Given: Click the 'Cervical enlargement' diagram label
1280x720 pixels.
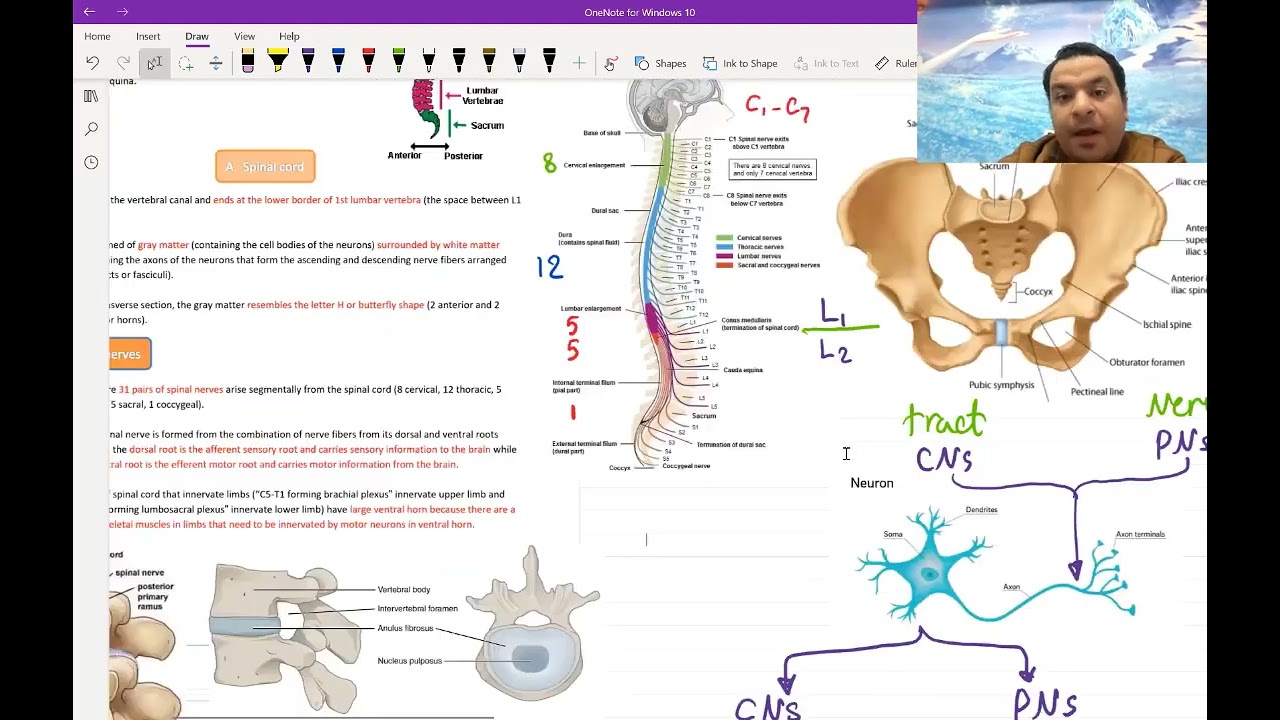Looking at the screenshot, I should 594,165.
